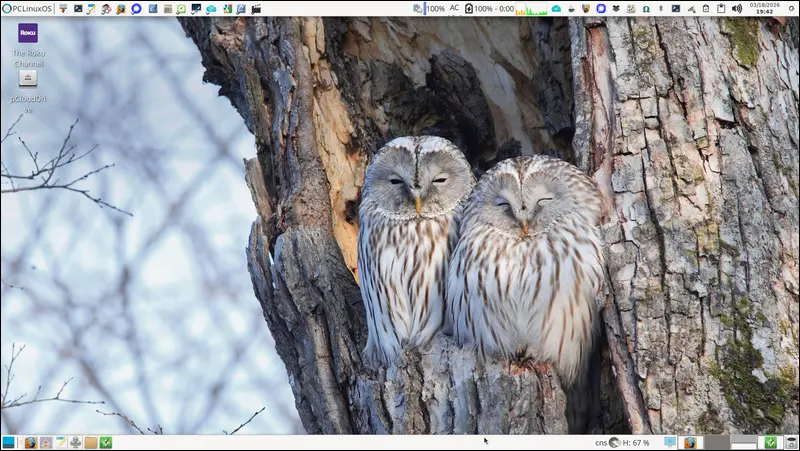Viewport: 800px width, 451px height.
Task: Open the pCloud launcher in top-left panel
Action: pos(211,9)
